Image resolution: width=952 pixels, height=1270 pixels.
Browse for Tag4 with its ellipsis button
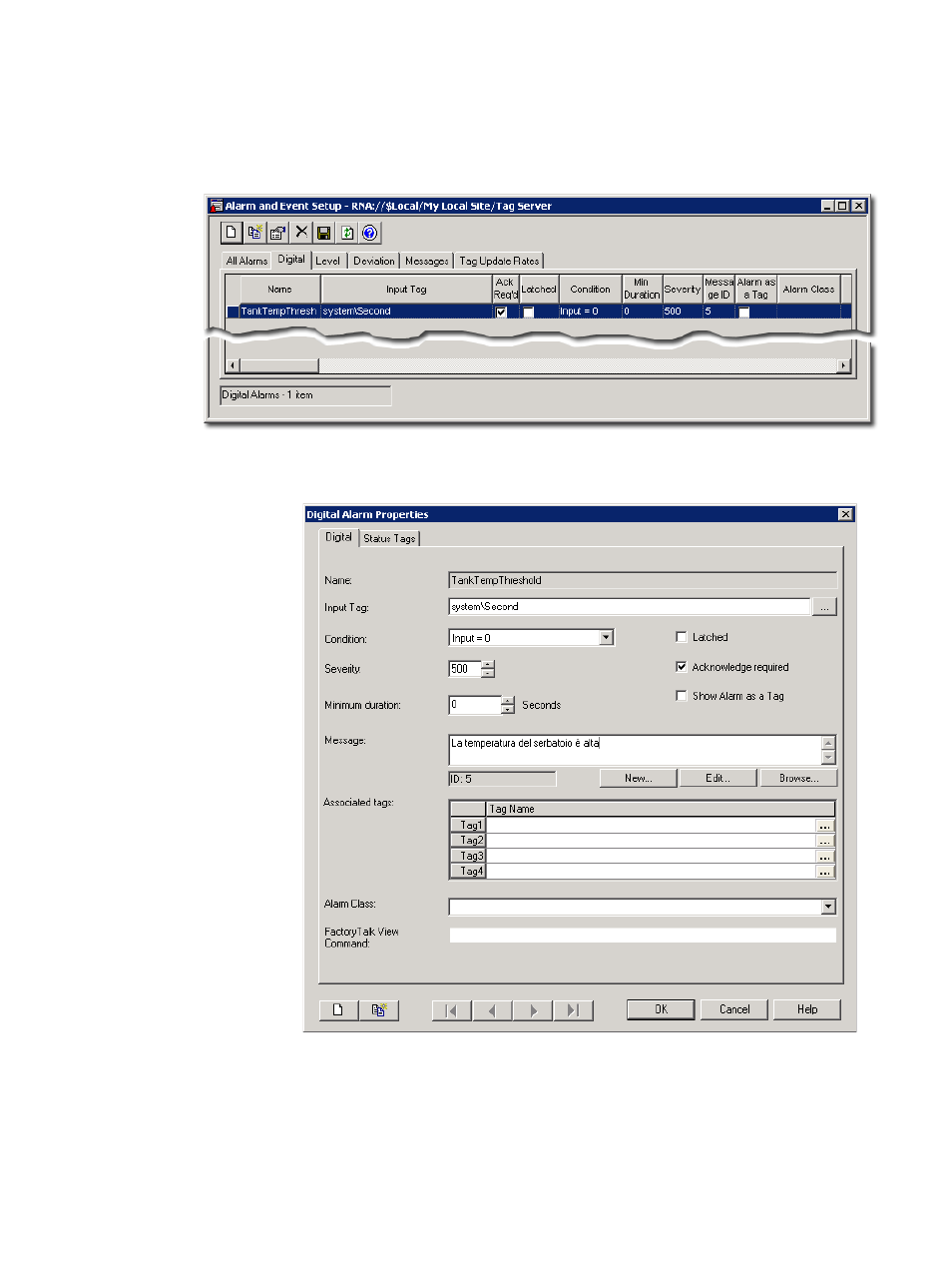click(824, 872)
